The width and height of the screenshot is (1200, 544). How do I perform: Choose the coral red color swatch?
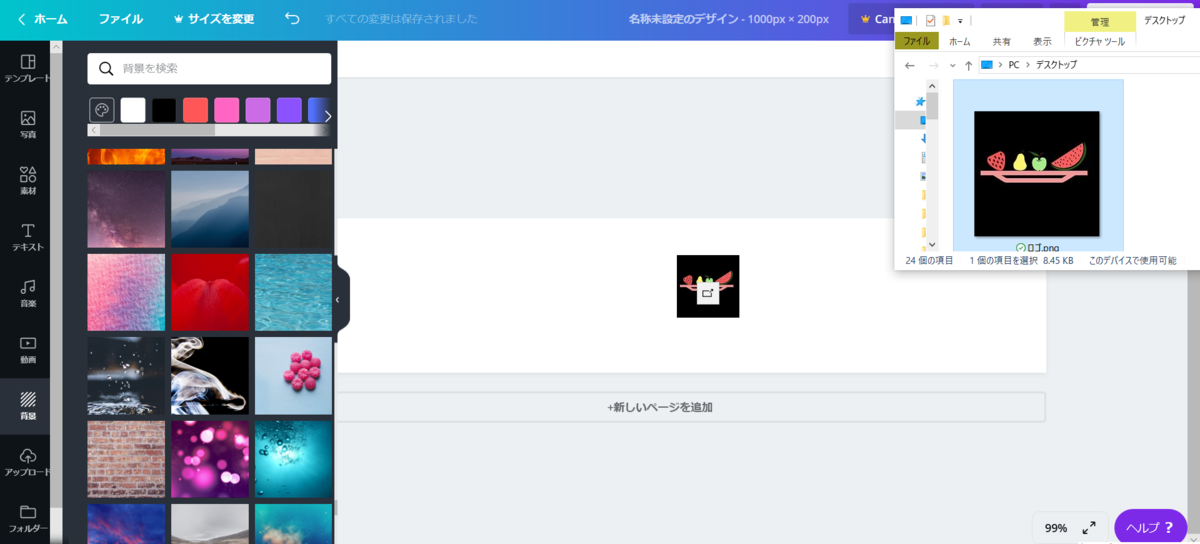pos(195,110)
